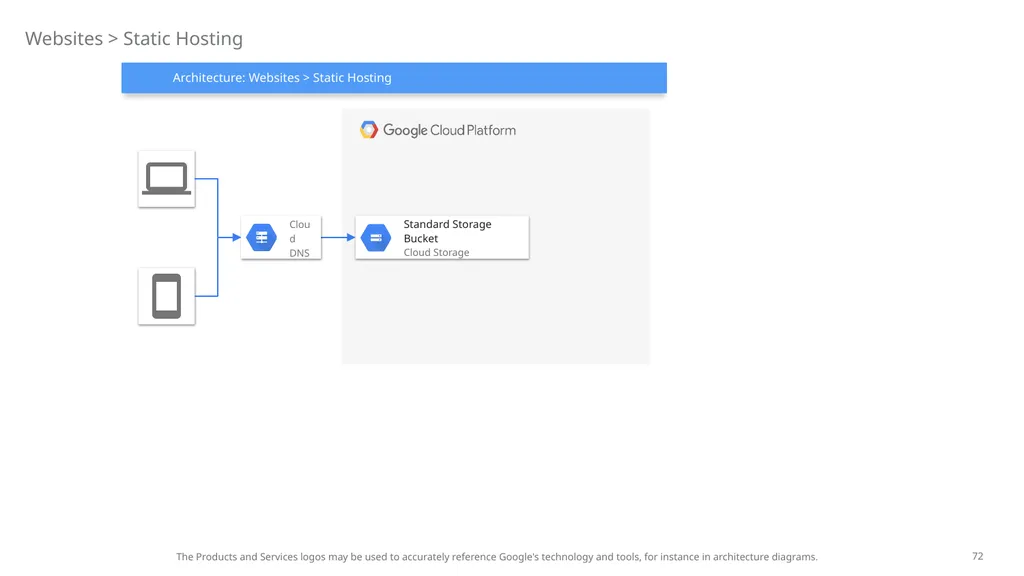
Task: Click the 'Google Cloud Platform' heading text
Action: tap(449, 130)
